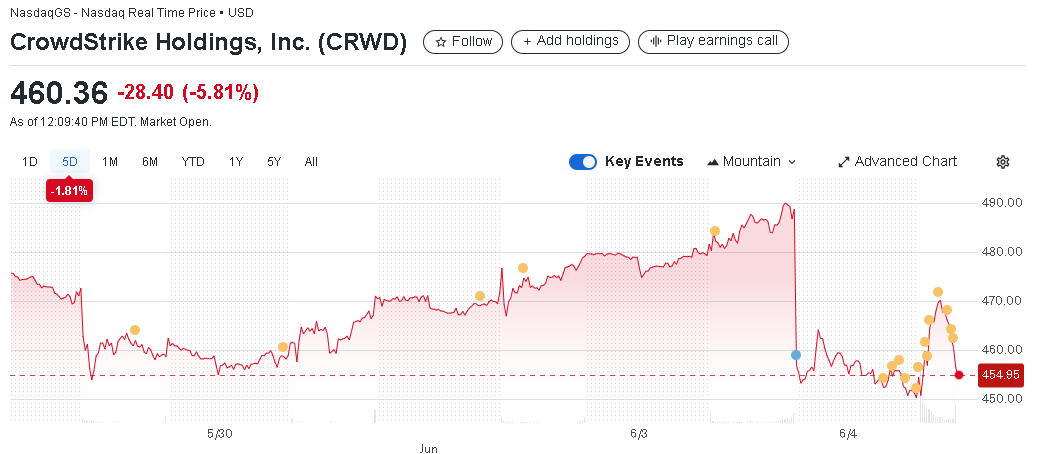
Task: Click the 6/3 date axis label
Action: [x=638, y=434]
